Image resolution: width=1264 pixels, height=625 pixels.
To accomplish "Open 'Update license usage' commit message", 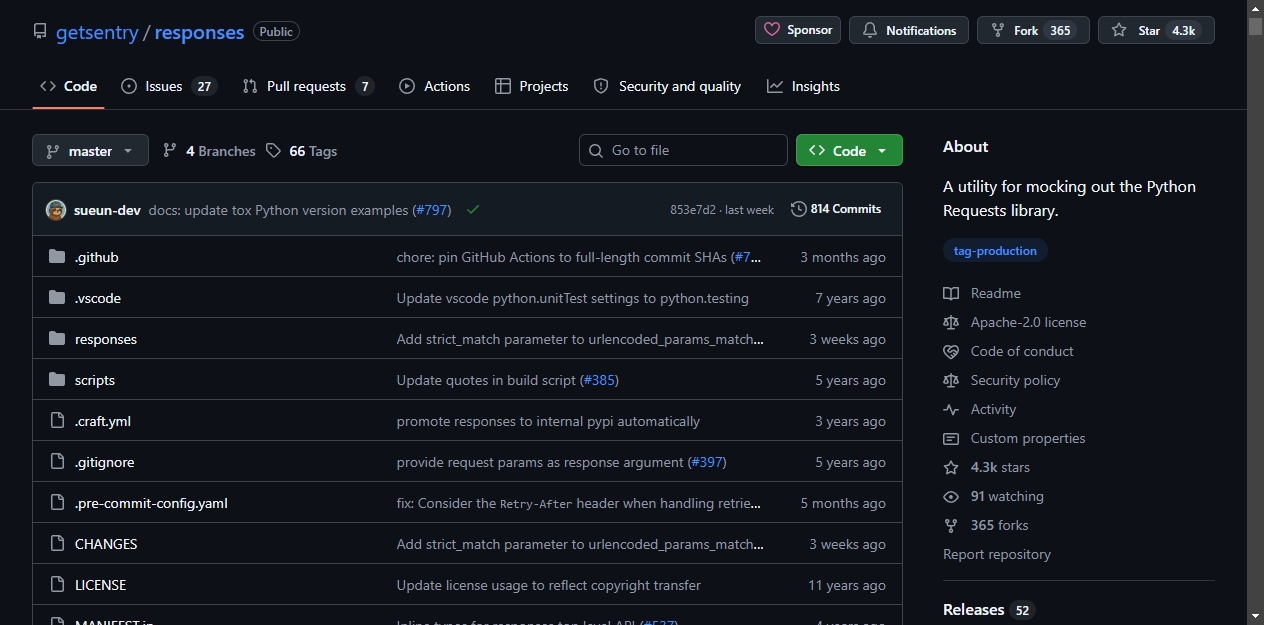I will pyautogui.click(x=549, y=585).
